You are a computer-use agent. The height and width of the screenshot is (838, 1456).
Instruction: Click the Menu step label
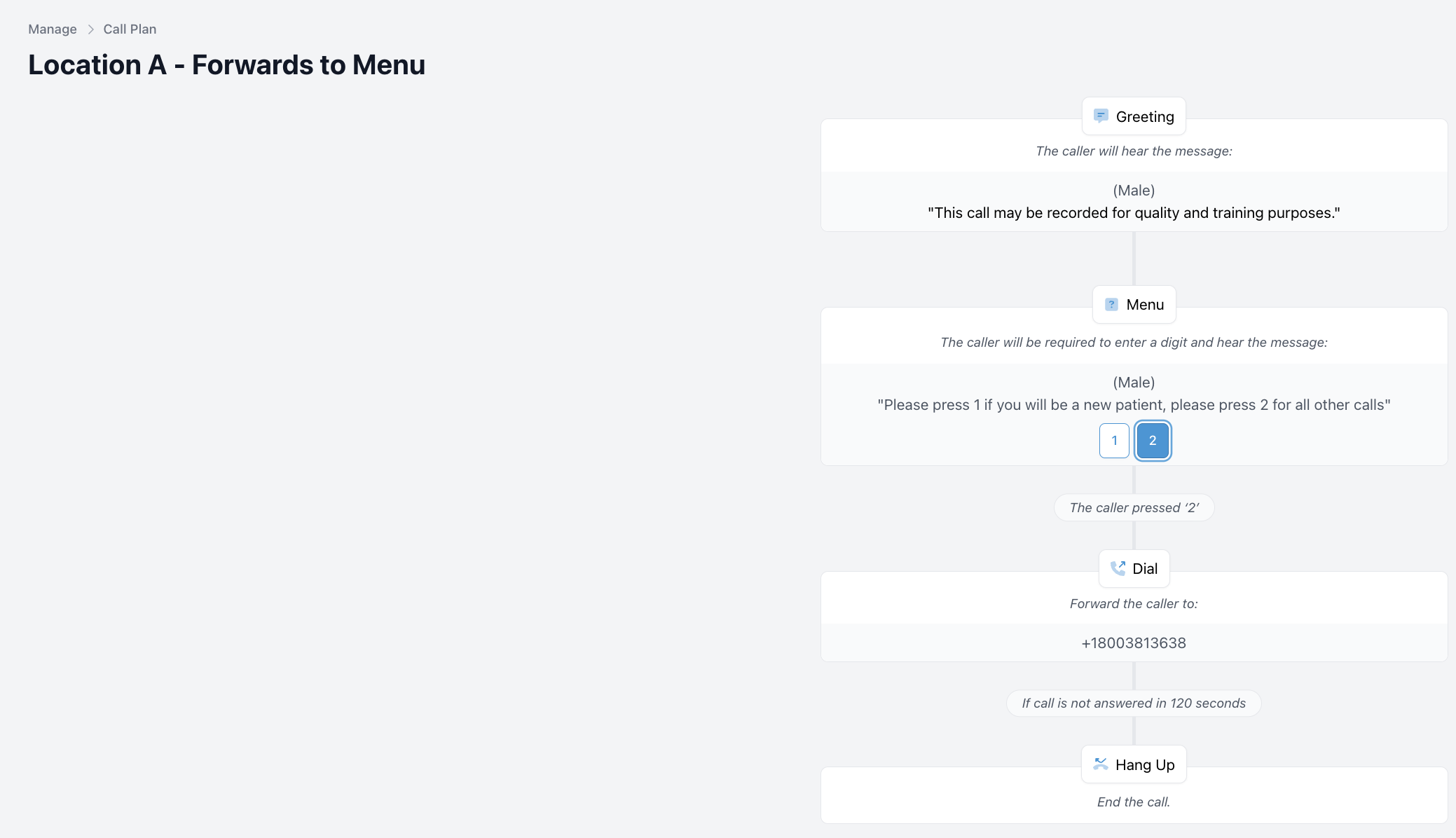(1145, 305)
